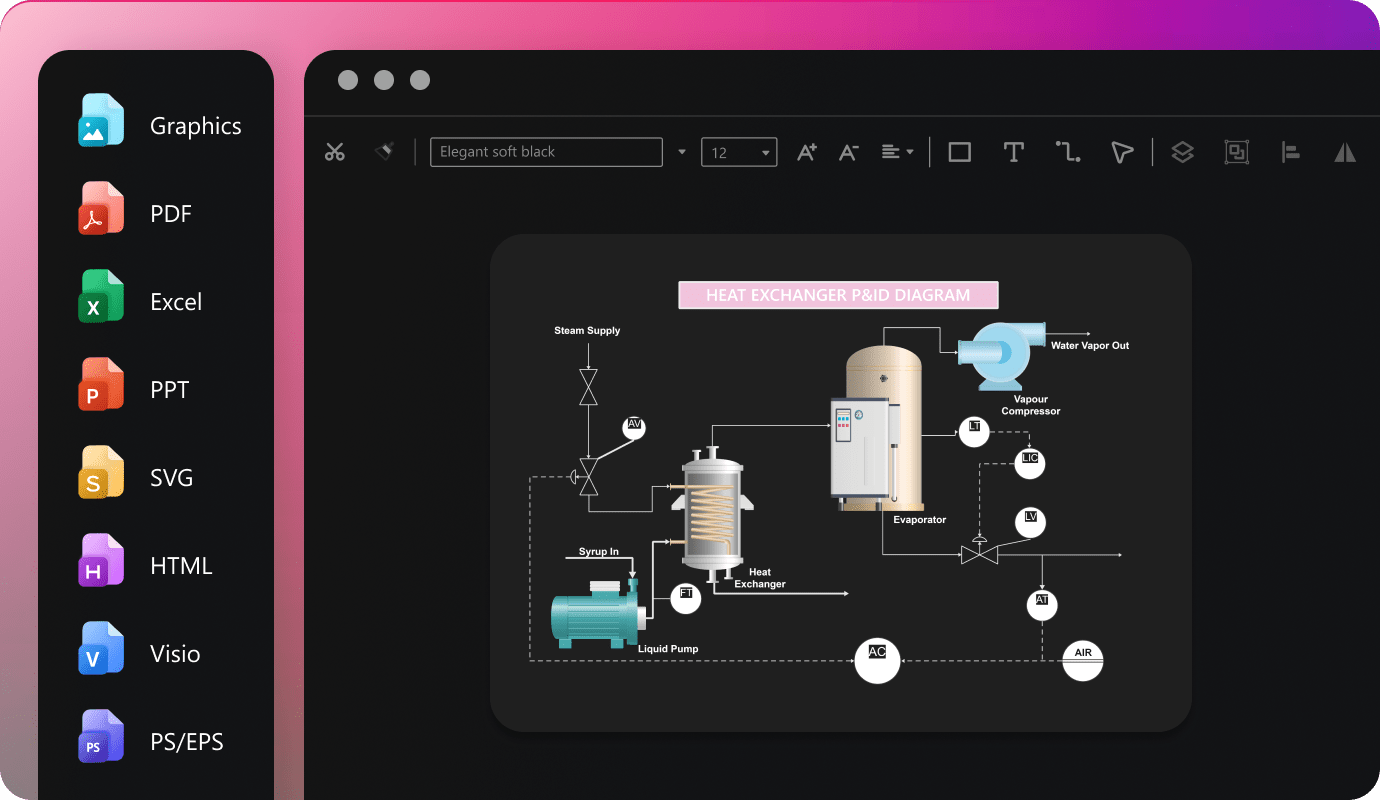Click the AC instrument circle

coord(877,661)
